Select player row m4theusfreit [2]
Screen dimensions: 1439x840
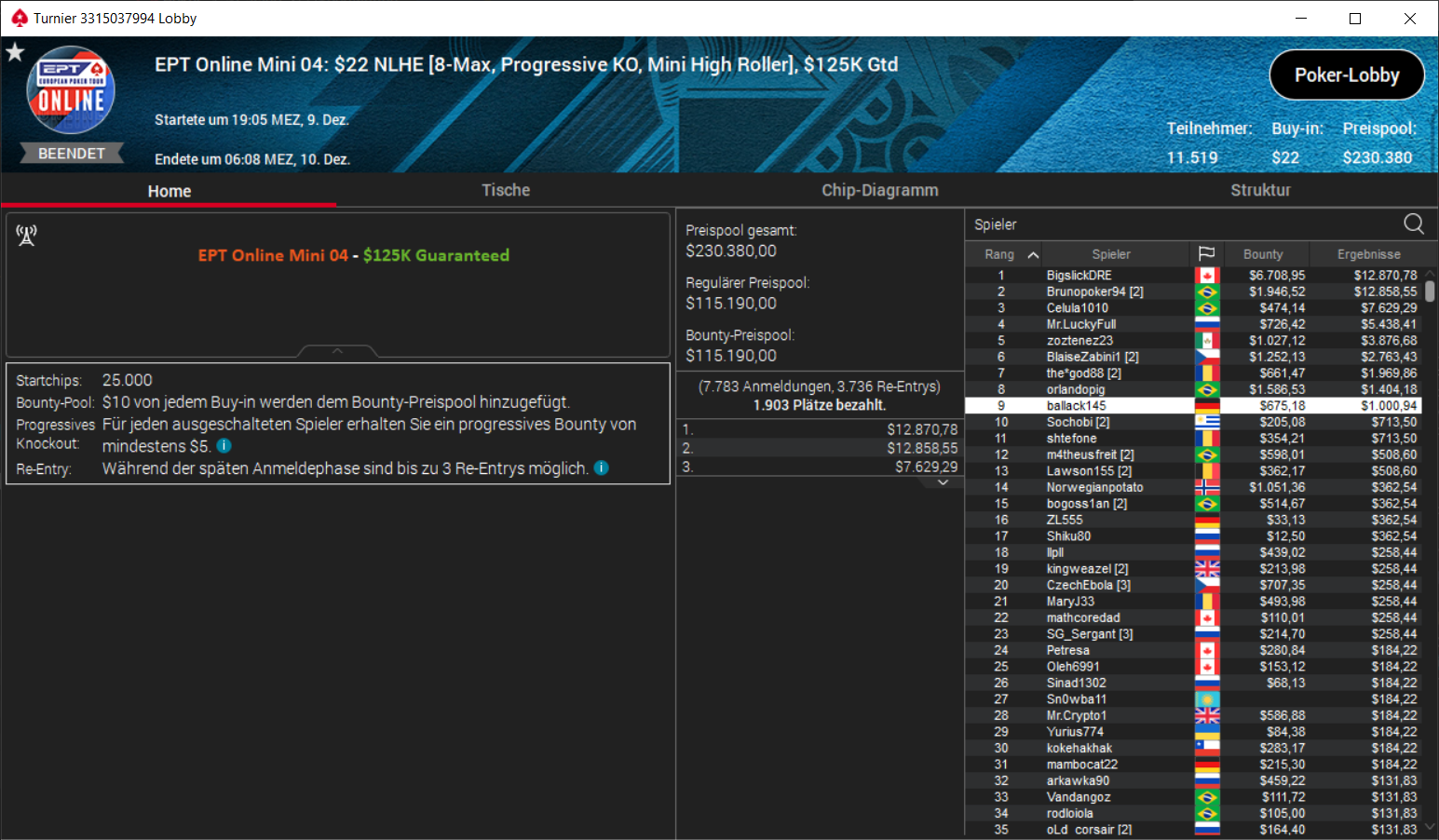click(x=1194, y=454)
